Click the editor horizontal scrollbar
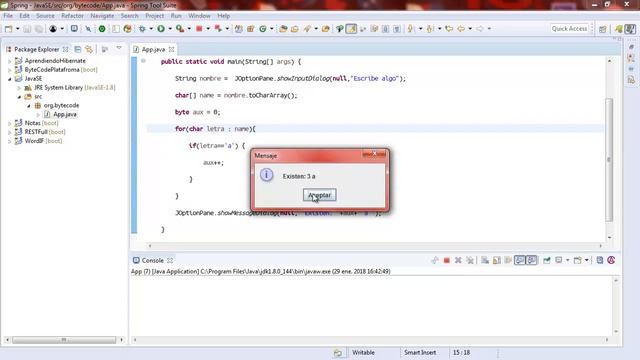 pyautogui.click(x=375, y=246)
